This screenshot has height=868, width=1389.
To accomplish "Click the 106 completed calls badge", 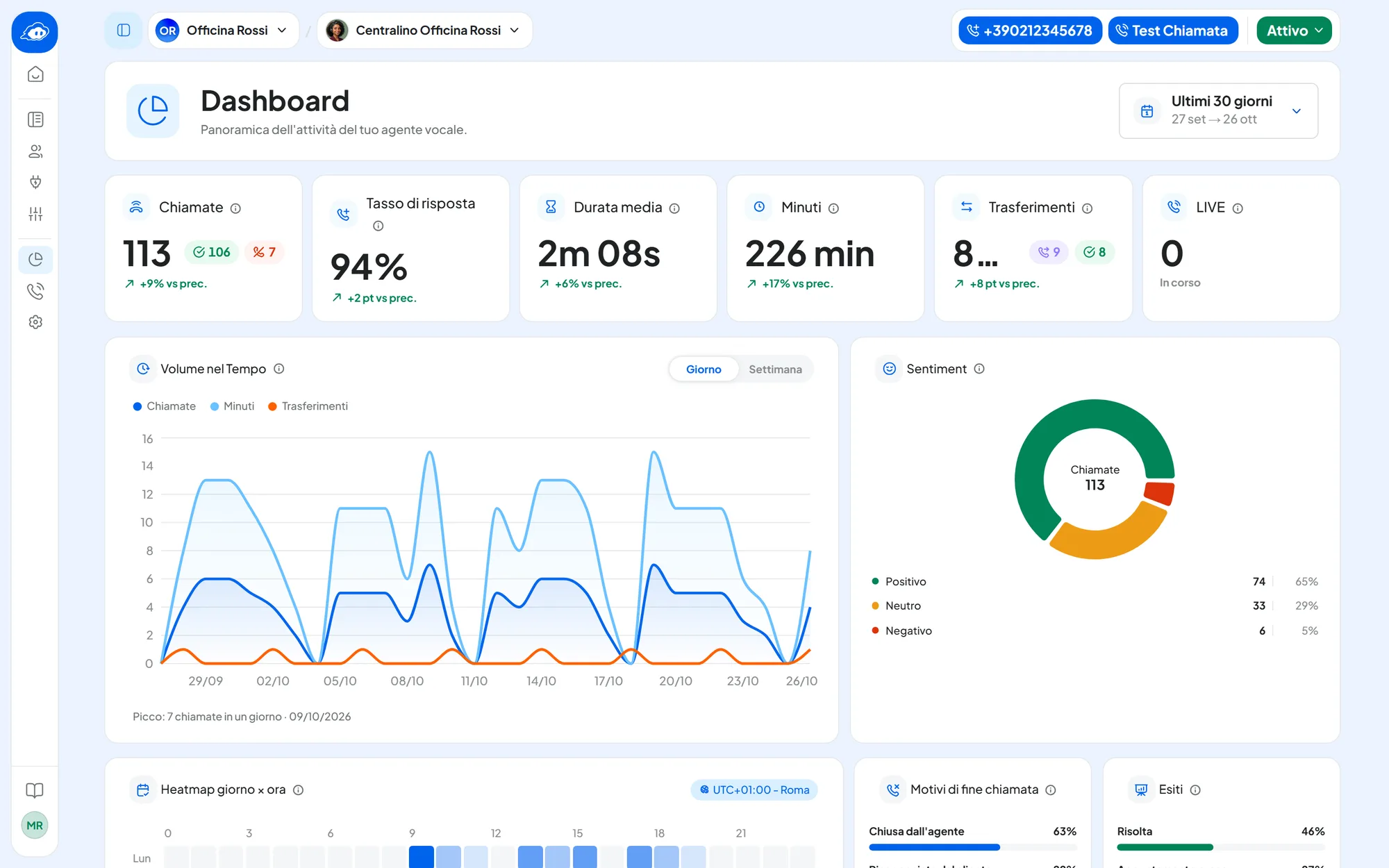I will click(x=212, y=252).
